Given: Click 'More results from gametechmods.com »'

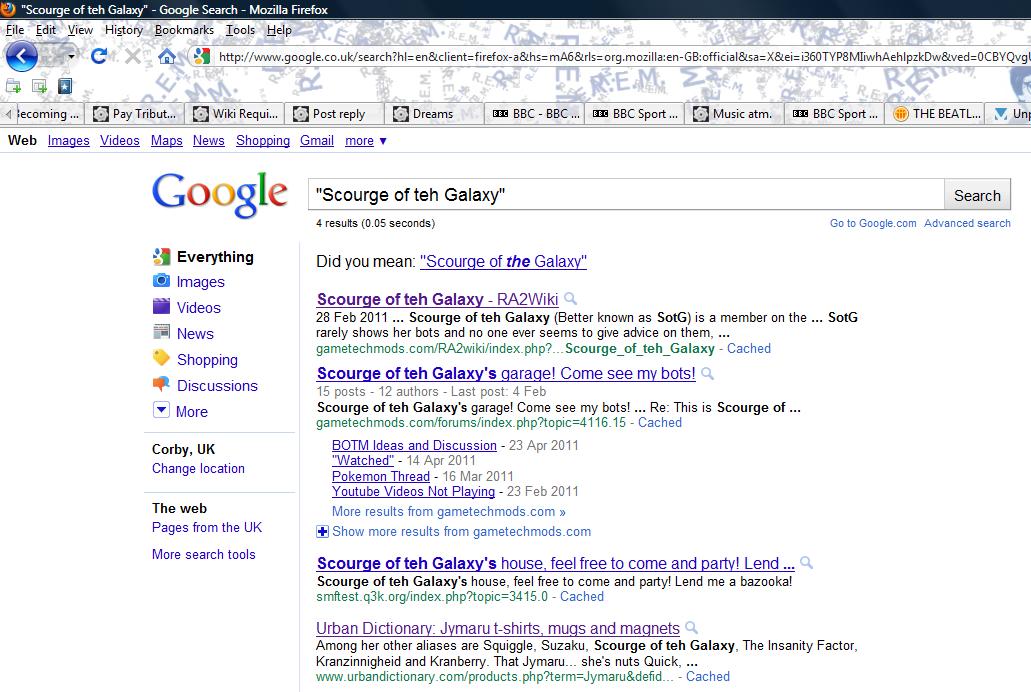Looking at the screenshot, I should click(448, 511).
